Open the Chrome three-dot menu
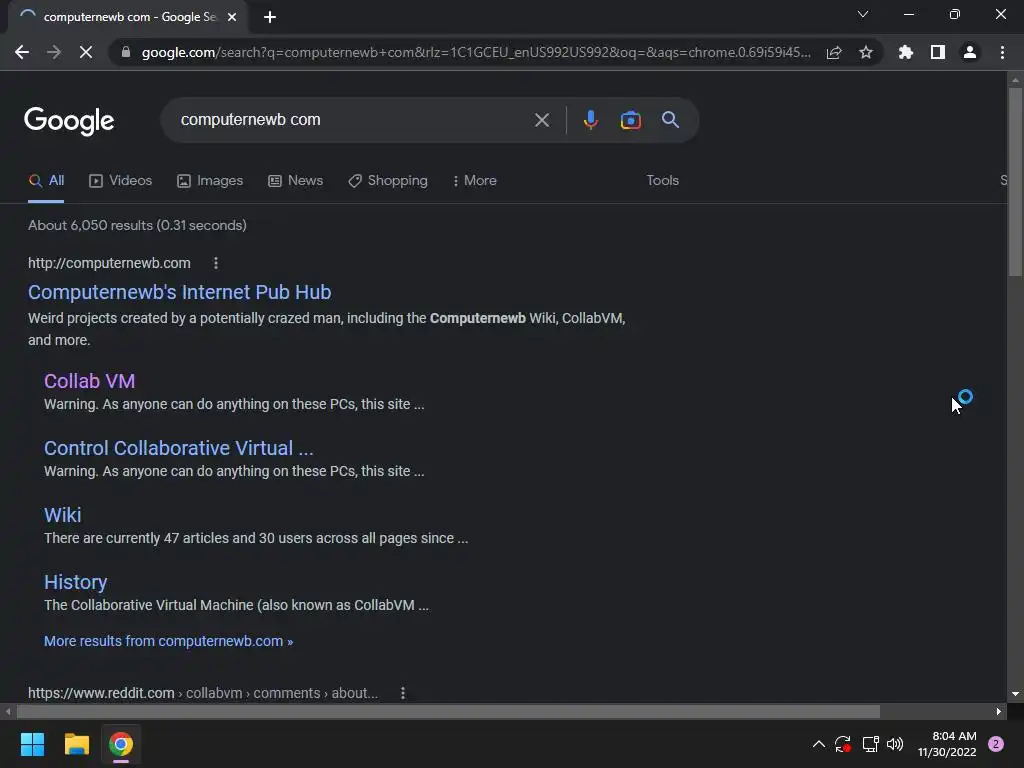The height and width of the screenshot is (768, 1024). 1002,52
